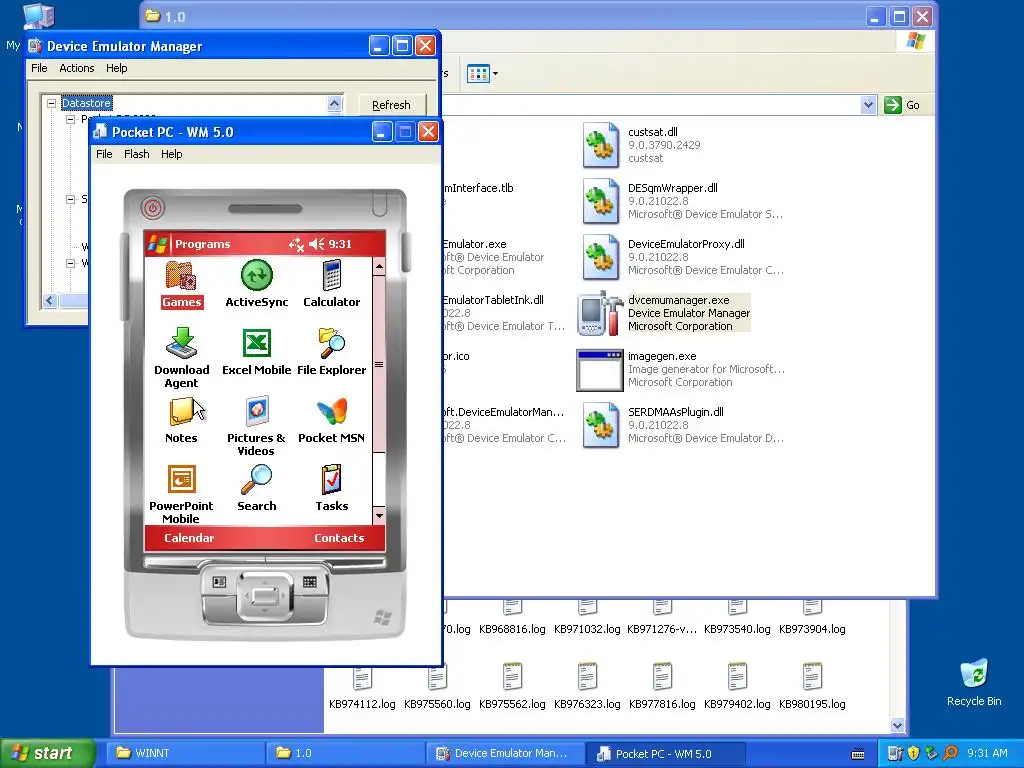Tap the connectivity status icon in emulator title bar

(x=296, y=244)
